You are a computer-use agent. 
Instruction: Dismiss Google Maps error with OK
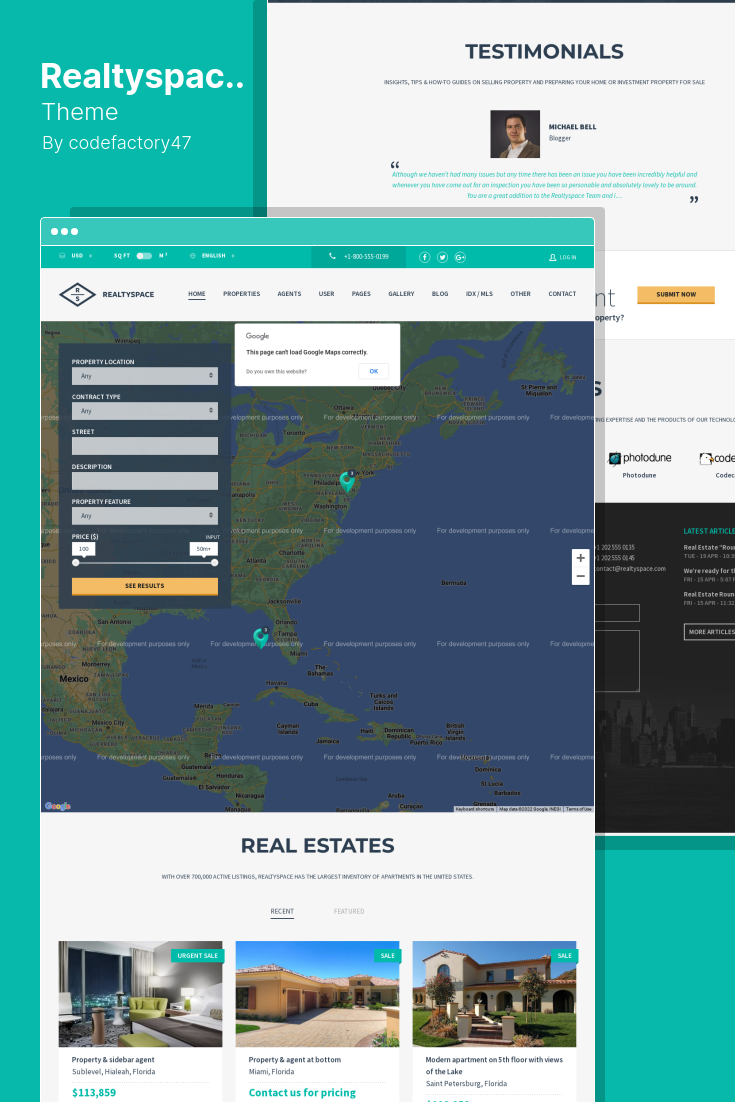coord(374,371)
